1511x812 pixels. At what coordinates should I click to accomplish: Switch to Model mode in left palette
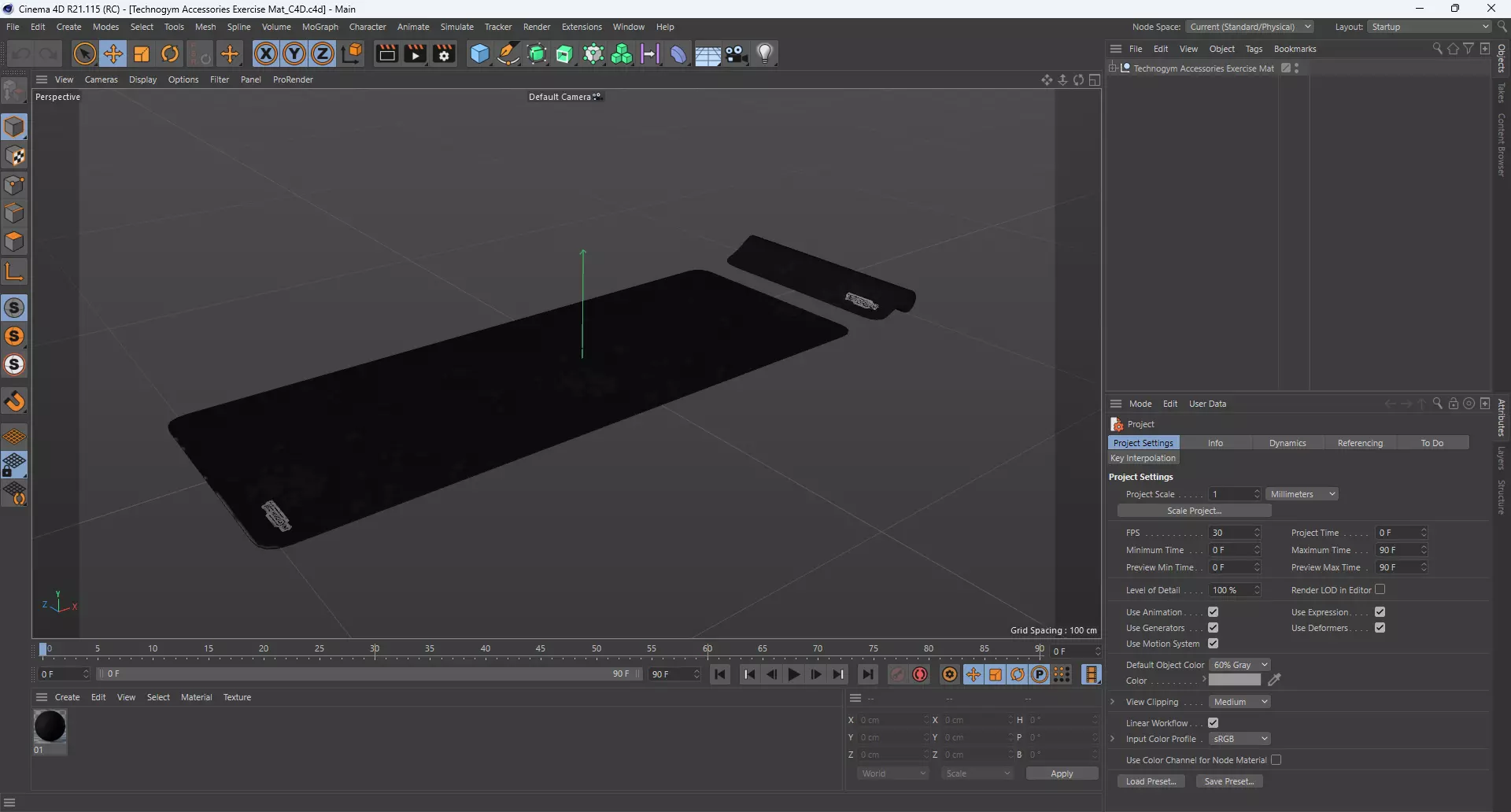[15, 127]
